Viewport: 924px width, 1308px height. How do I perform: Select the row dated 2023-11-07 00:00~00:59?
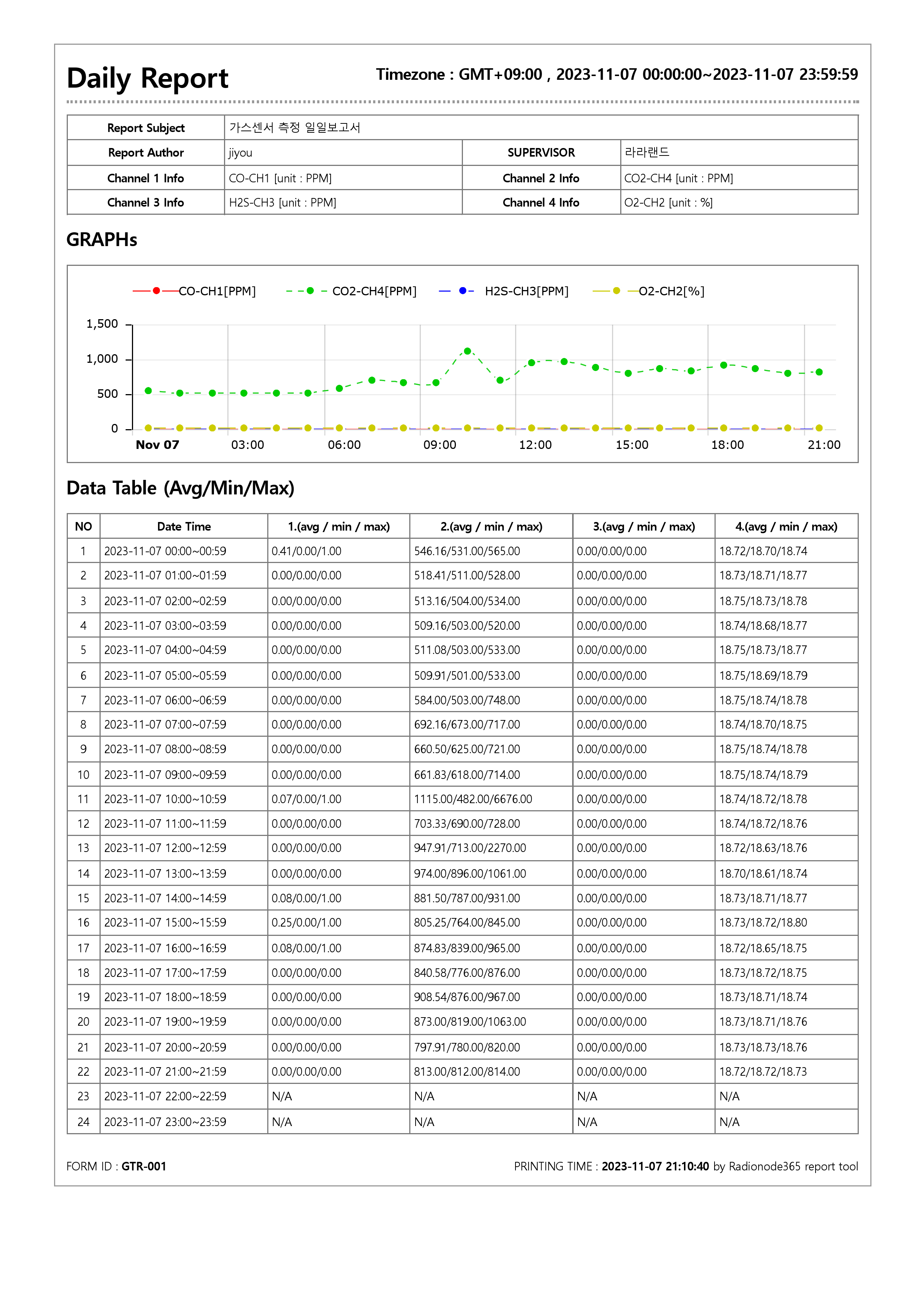[x=462, y=551]
